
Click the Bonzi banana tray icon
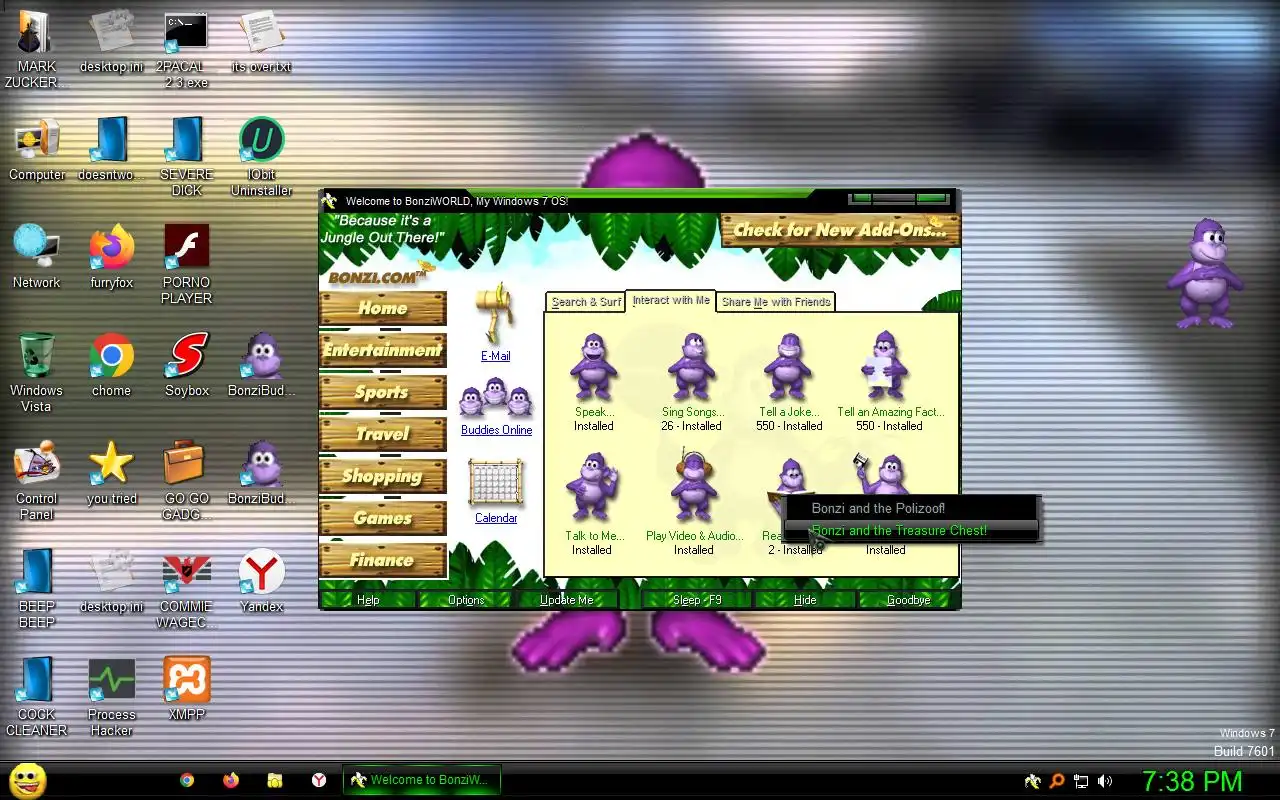1033,781
